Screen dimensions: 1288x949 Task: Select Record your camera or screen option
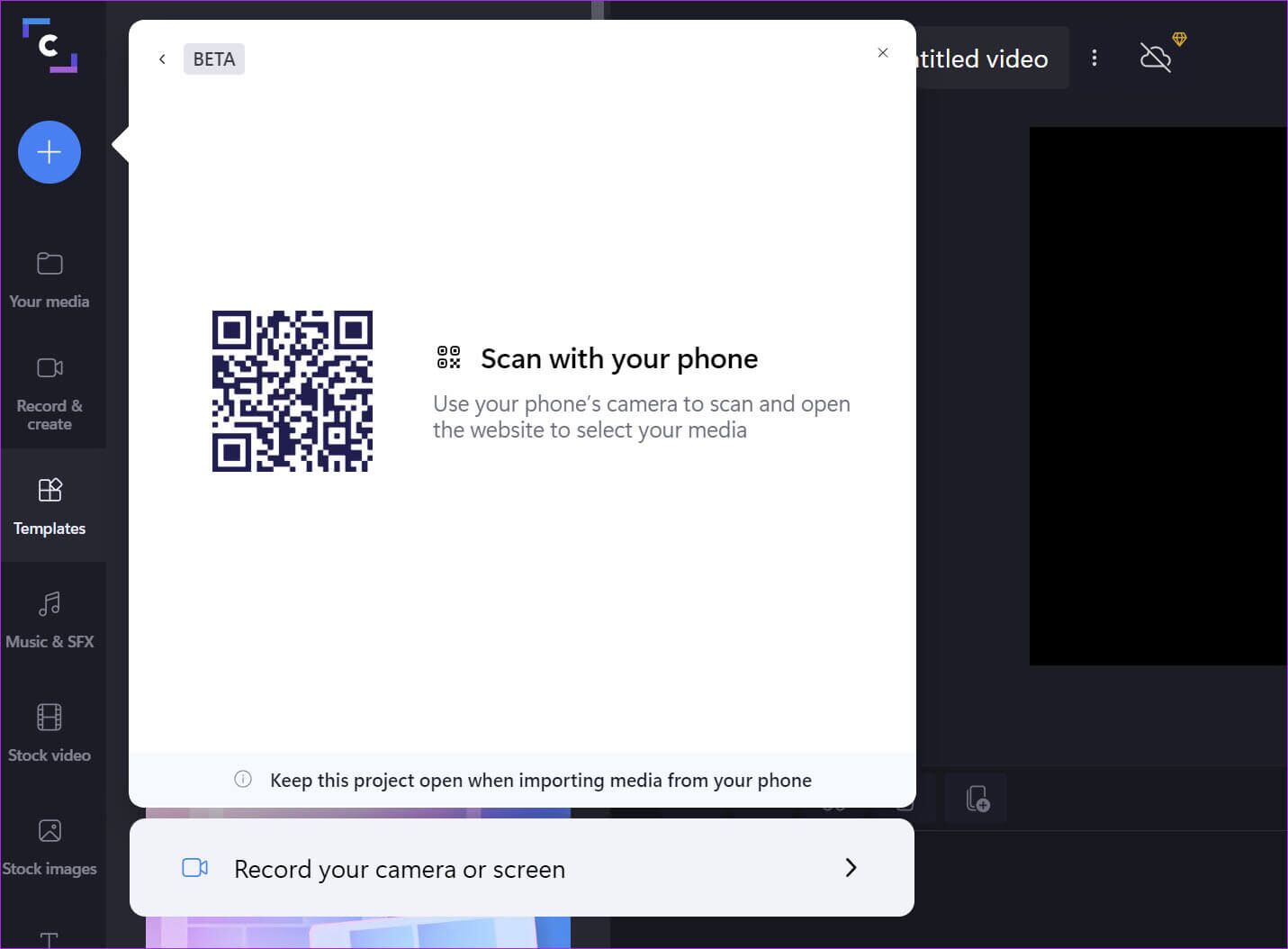tap(522, 868)
